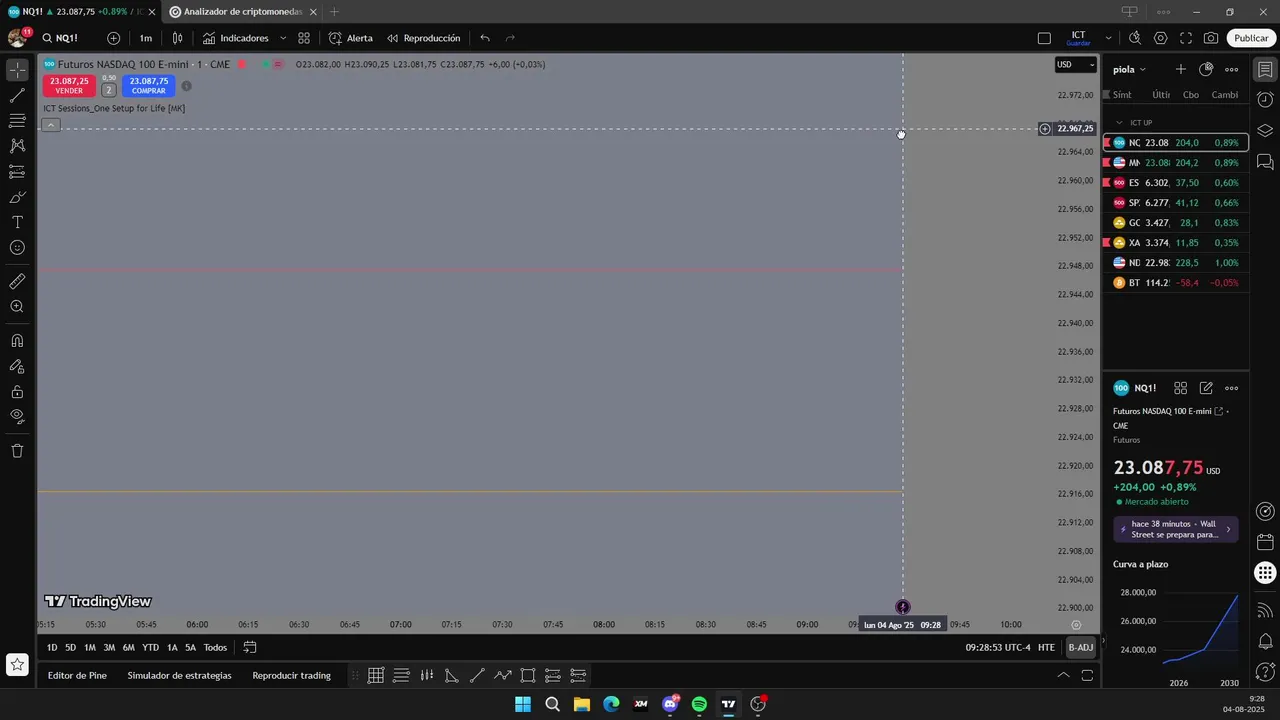The height and width of the screenshot is (720, 1280).
Task: Open favorites star toolbar button
Action: (17, 664)
